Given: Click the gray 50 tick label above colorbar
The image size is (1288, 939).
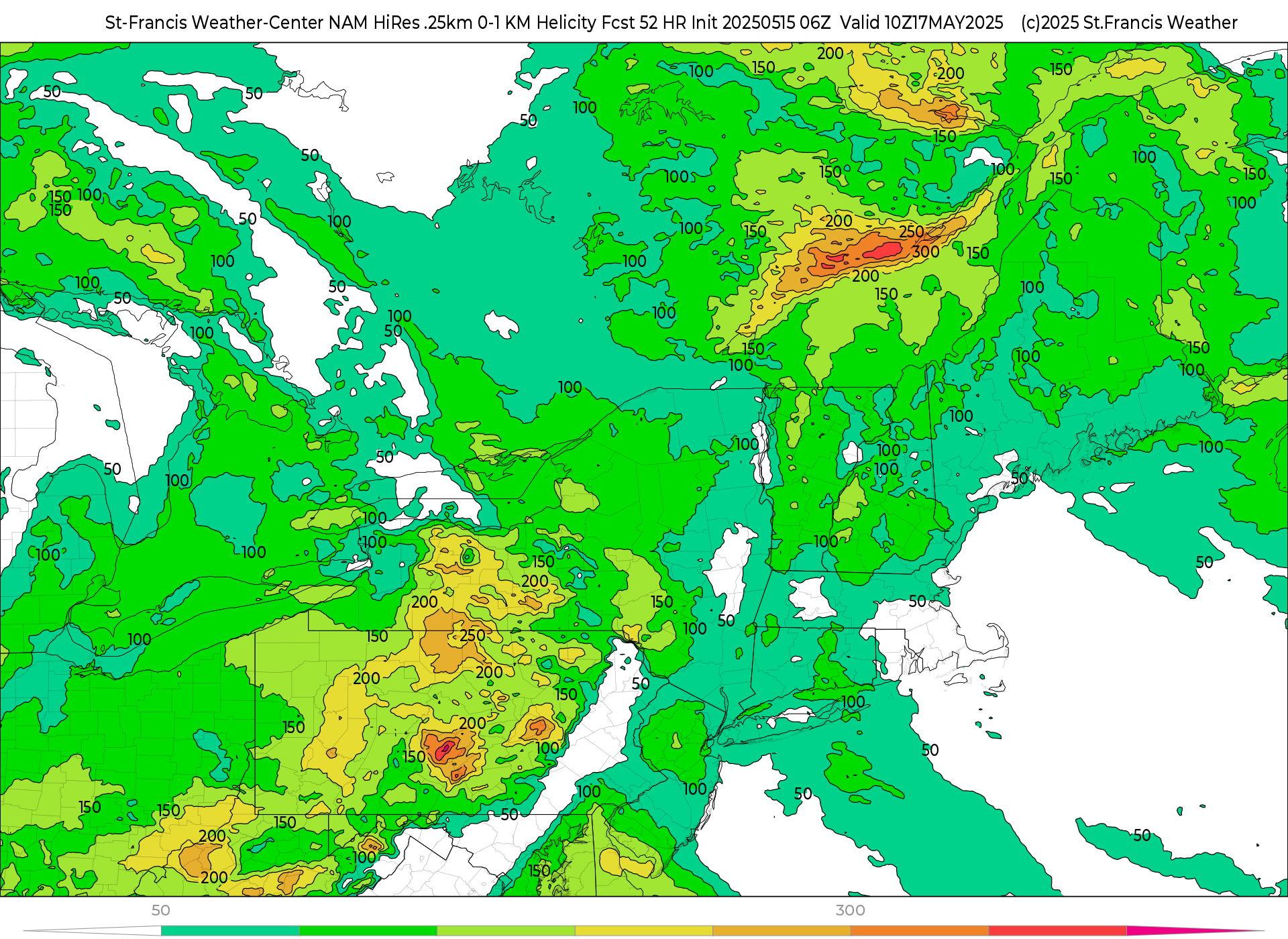Looking at the screenshot, I should [x=160, y=910].
